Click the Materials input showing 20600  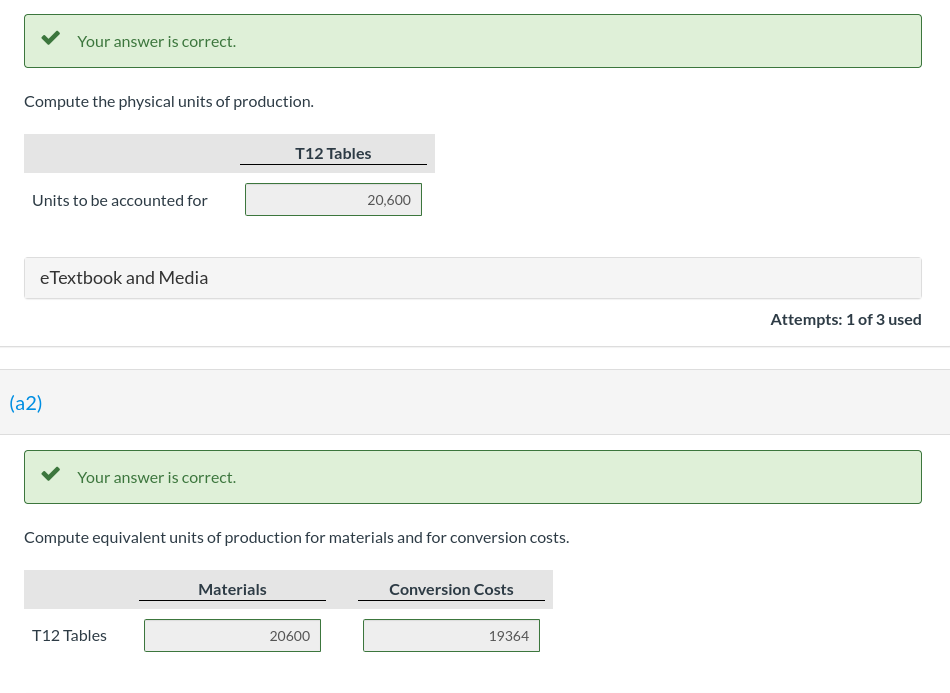click(232, 635)
